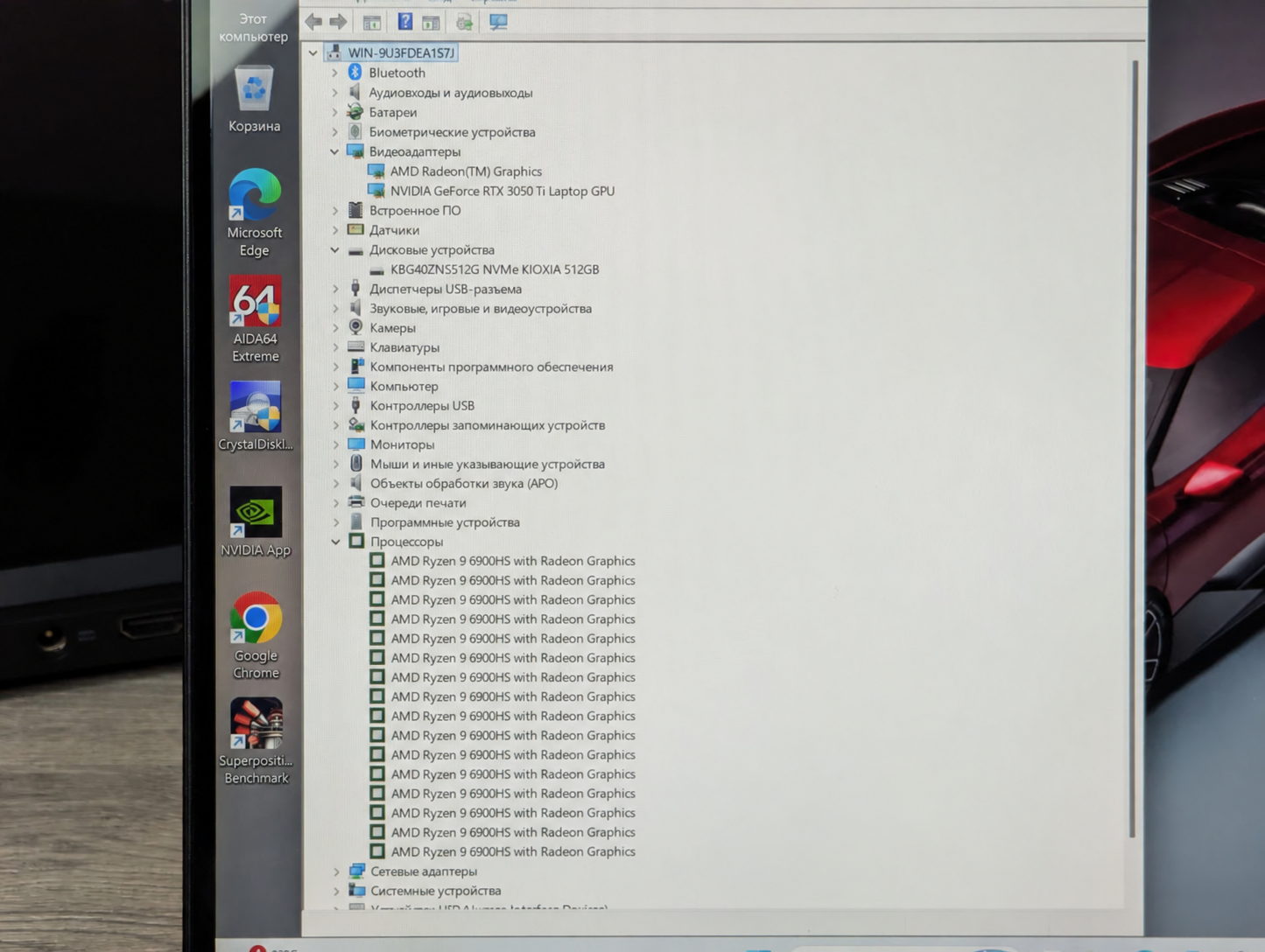
Task: Select the Биометрические устройства label
Action: click(x=452, y=132)
